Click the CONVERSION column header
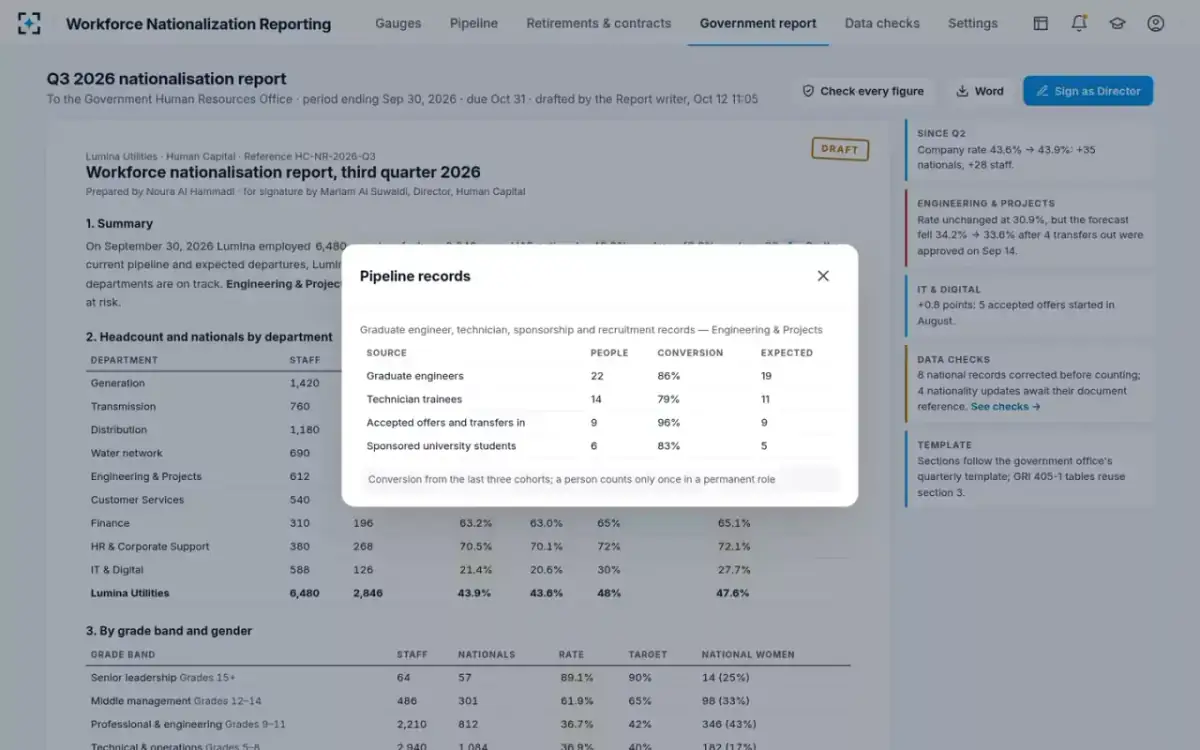The width and height of the screenshot is (1200, 750). coord(690,353)
